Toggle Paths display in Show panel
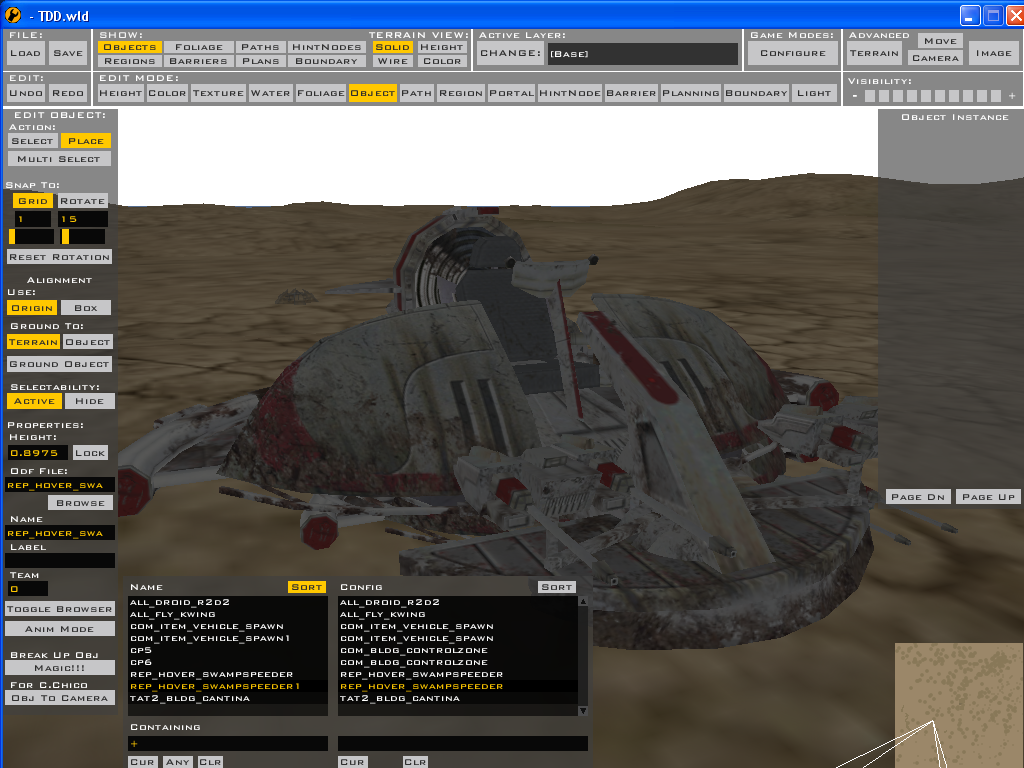Image resolution: width=1024 pixels, height=768 pixels. pyautogui.click(x=260, y=47)
